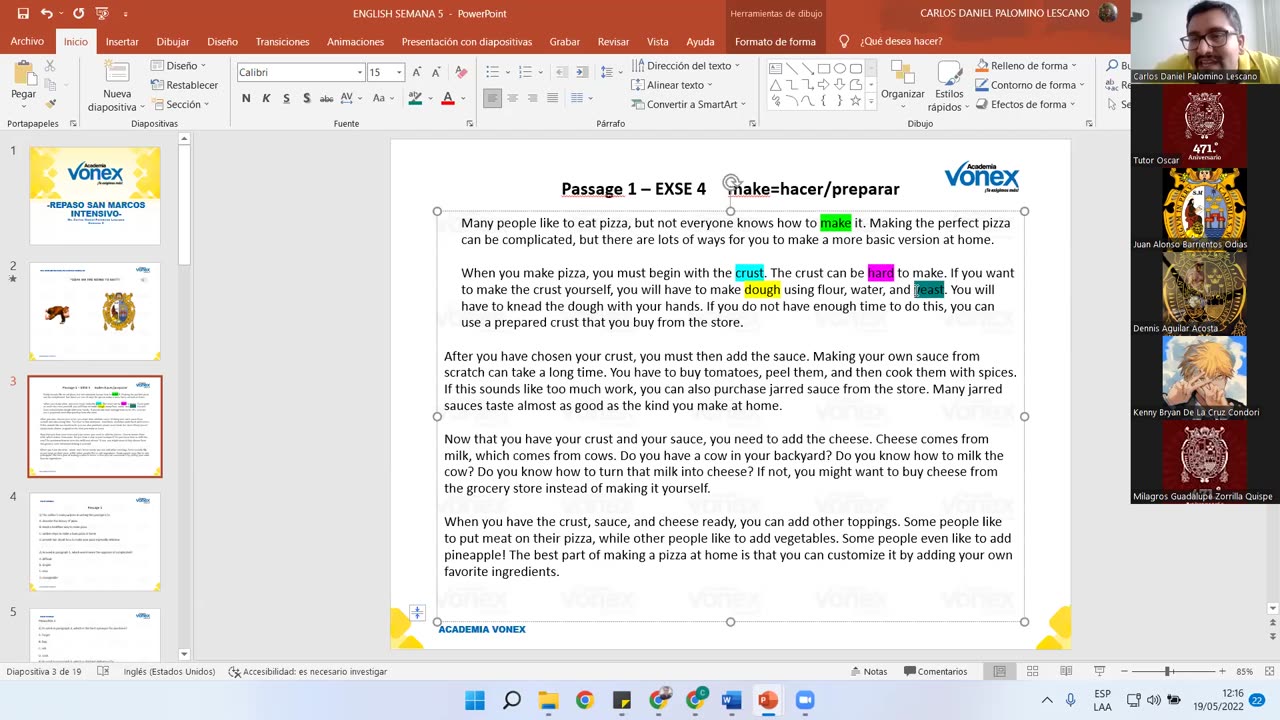1280x720 pixels.
Task: Justify the paragraph text icon
Action: pos(552,98)
